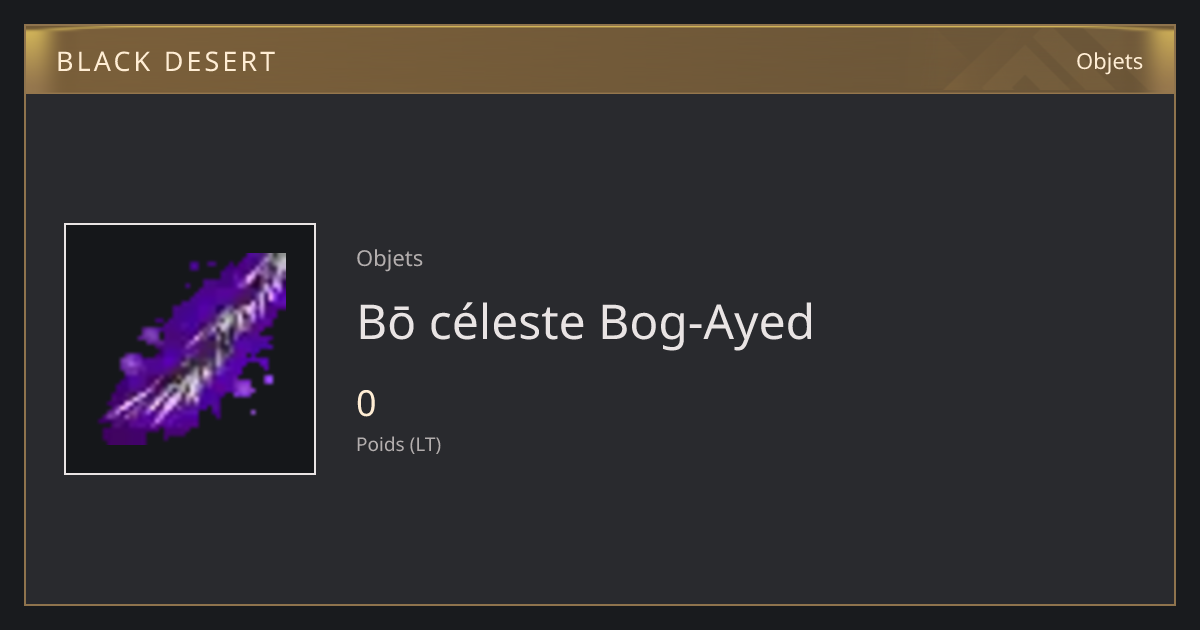Image resolution: width=1200 pixels, height=630 pixels.
Task: Click the Poids (LT) label
Action: coord(398,444)
